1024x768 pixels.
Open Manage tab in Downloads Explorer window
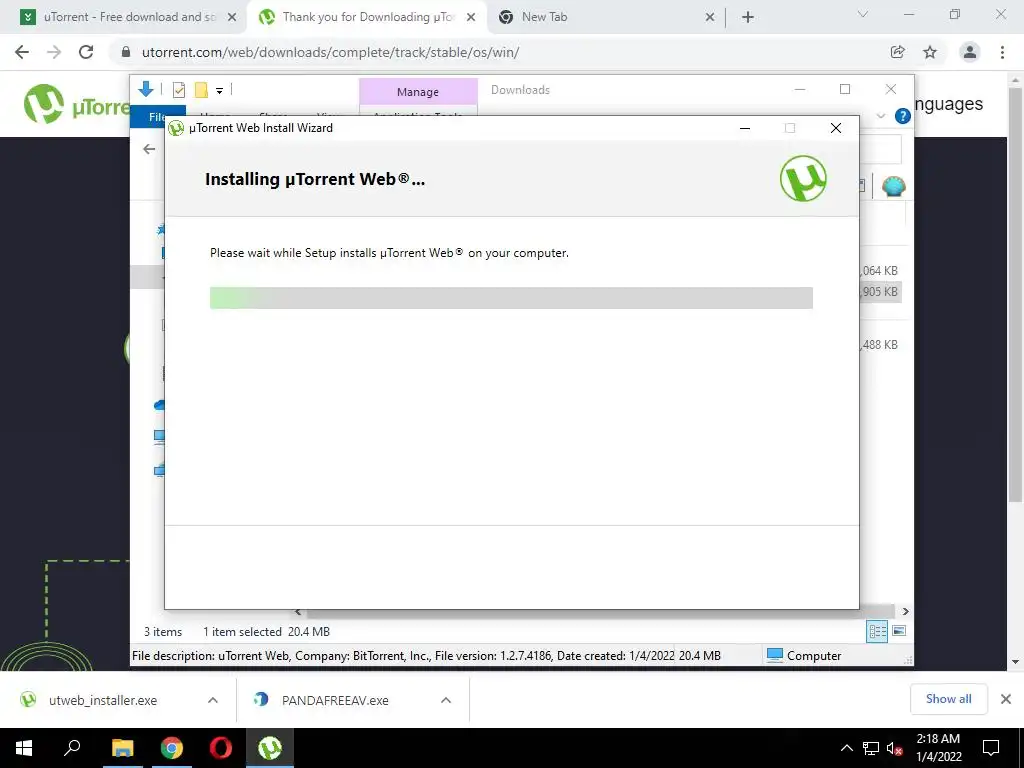tap(418, 91)
